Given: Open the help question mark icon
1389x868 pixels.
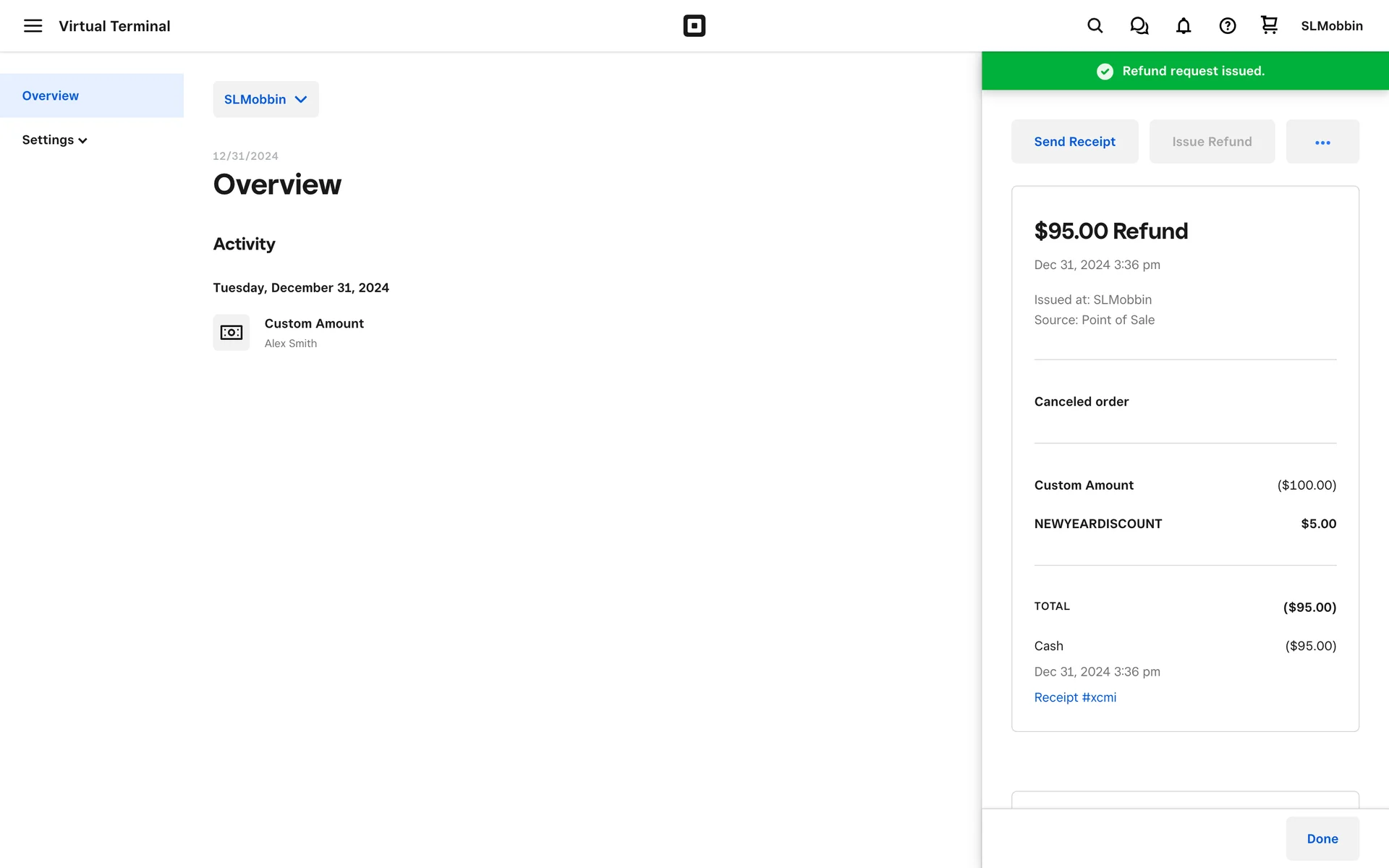Looking at the screenshot, I should point(1227,26).
